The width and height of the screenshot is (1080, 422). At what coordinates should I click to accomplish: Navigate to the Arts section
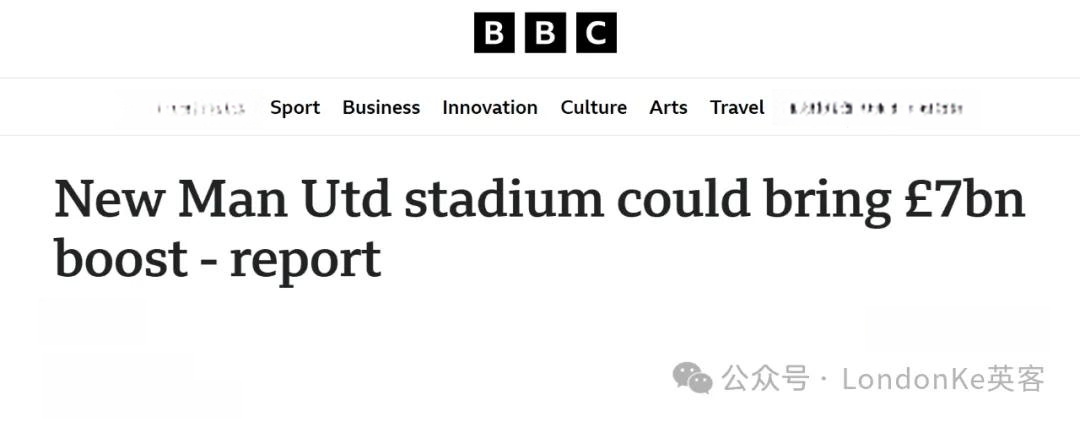point(668,107)
